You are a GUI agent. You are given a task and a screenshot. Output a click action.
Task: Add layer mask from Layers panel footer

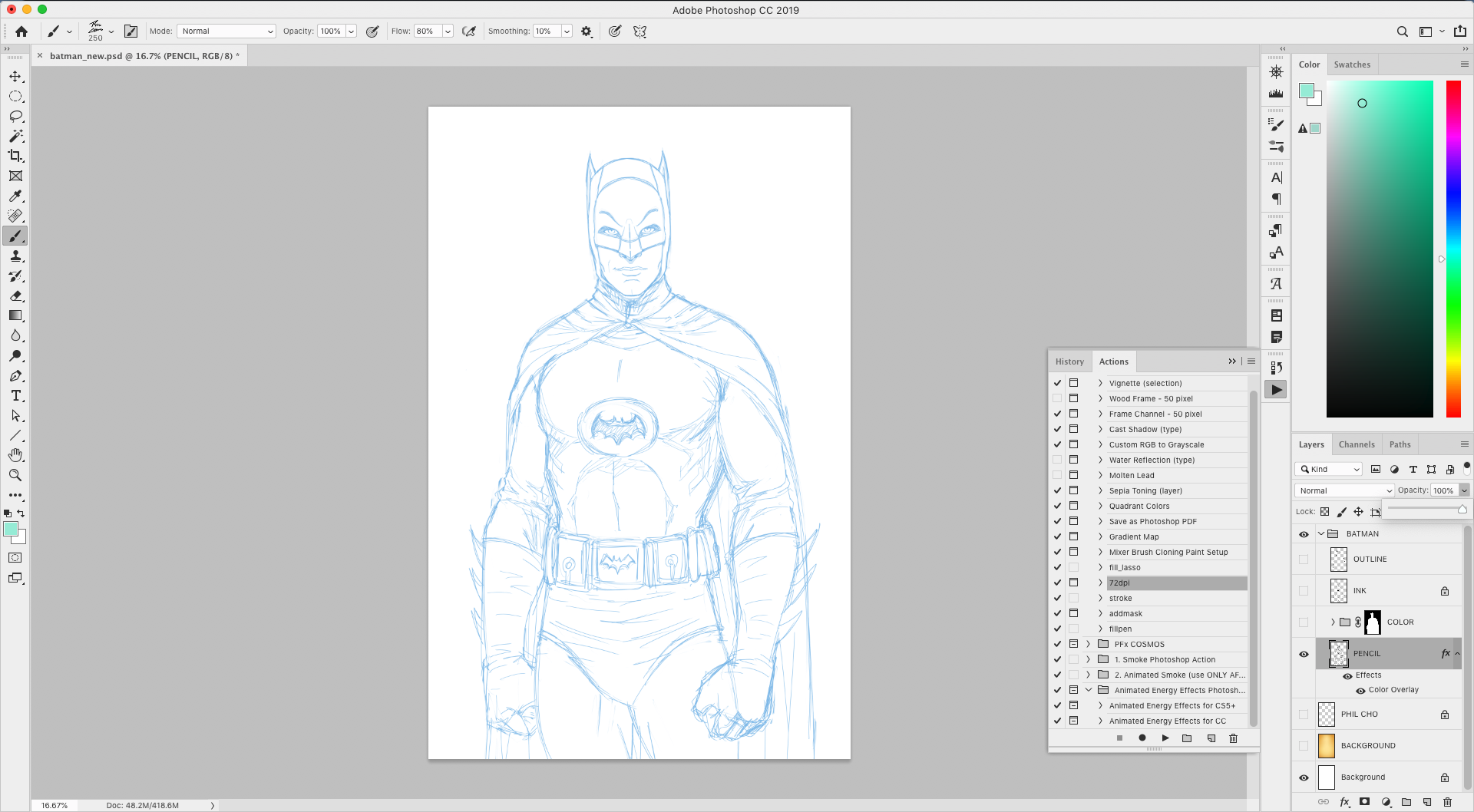pyautogui.click(x=1364, y=802)
